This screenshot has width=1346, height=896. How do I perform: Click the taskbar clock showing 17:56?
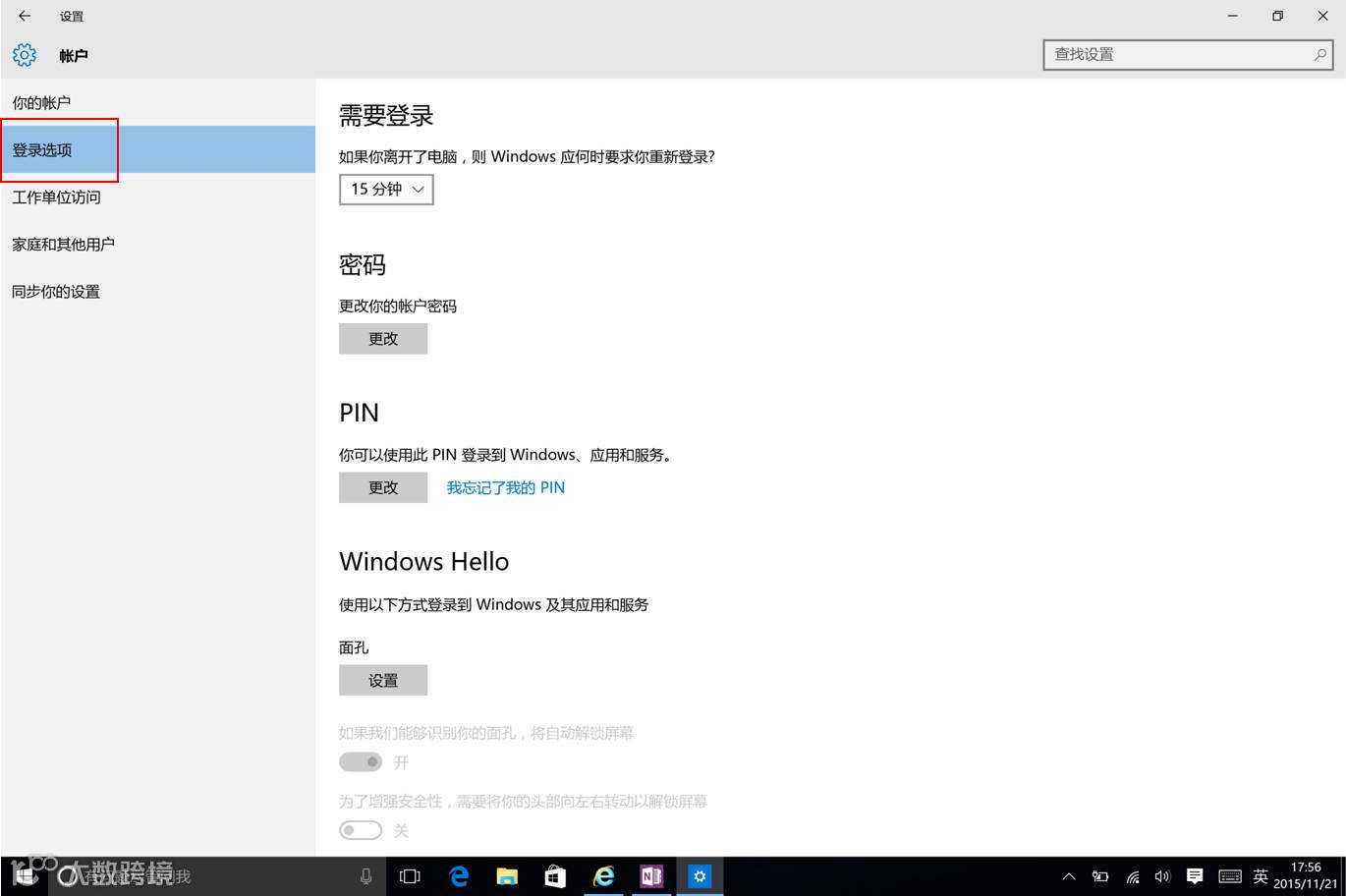pyautogui.click(x=1306, y=875)
